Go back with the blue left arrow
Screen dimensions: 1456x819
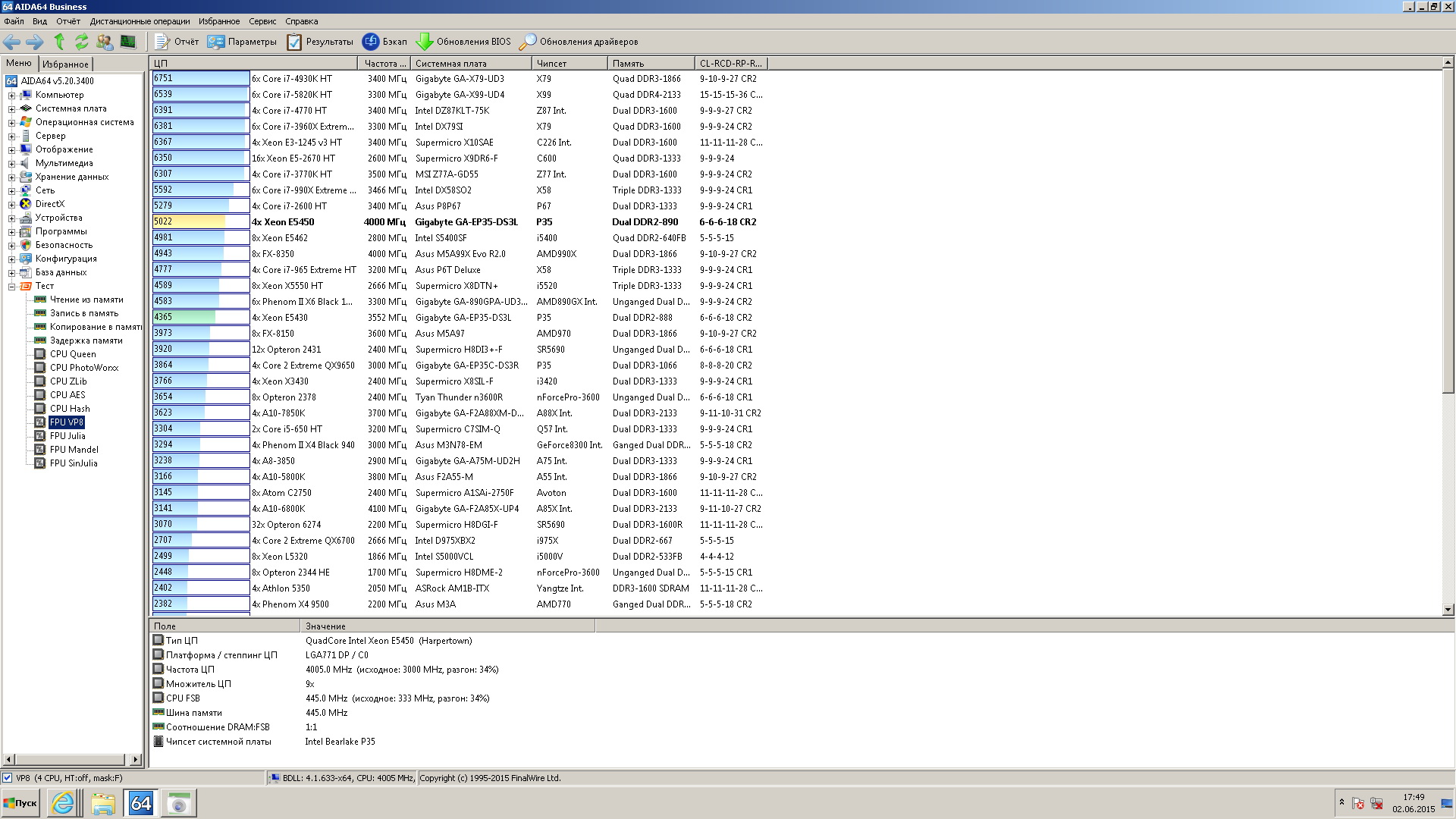coord(12,42)
